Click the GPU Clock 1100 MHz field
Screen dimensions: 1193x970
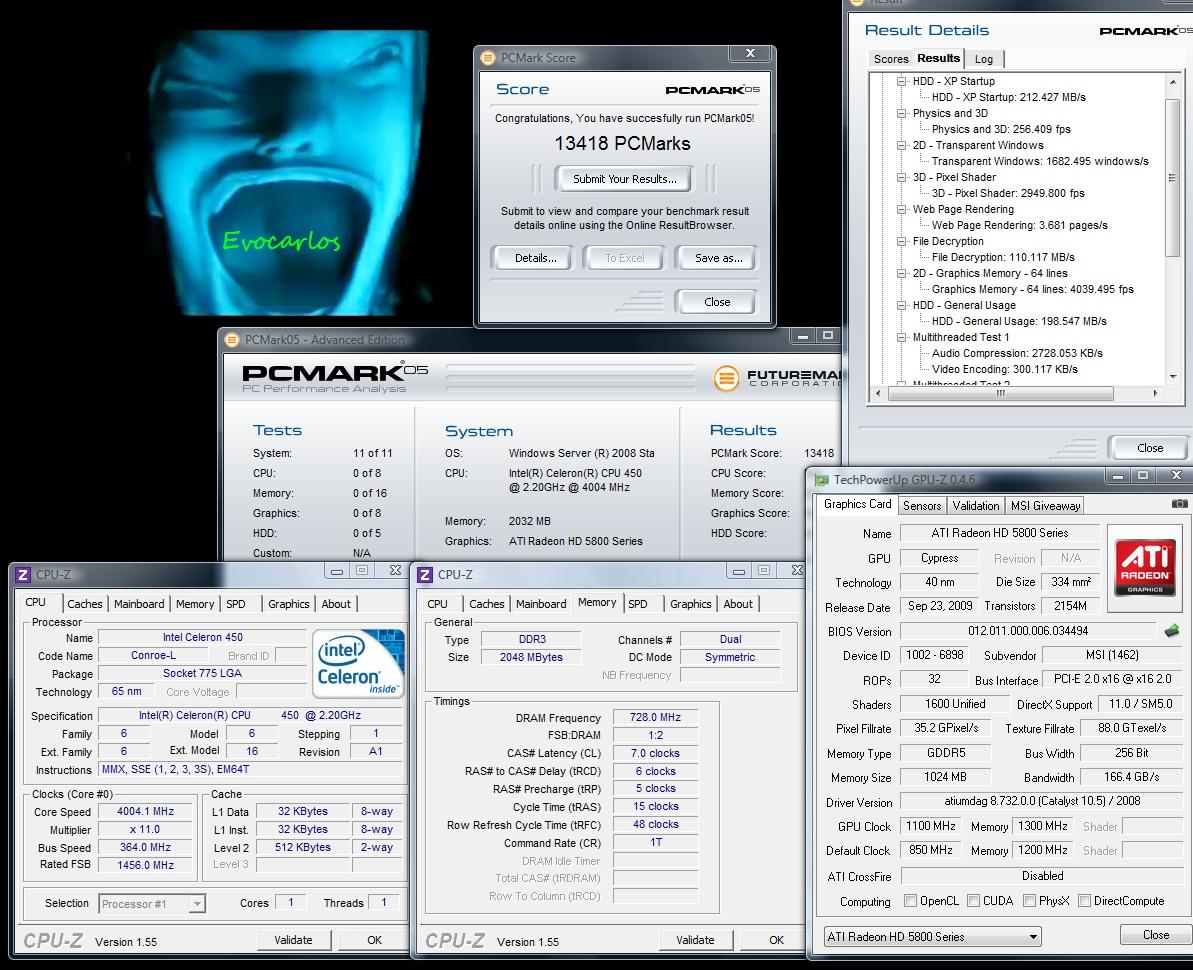coord(931,826)
